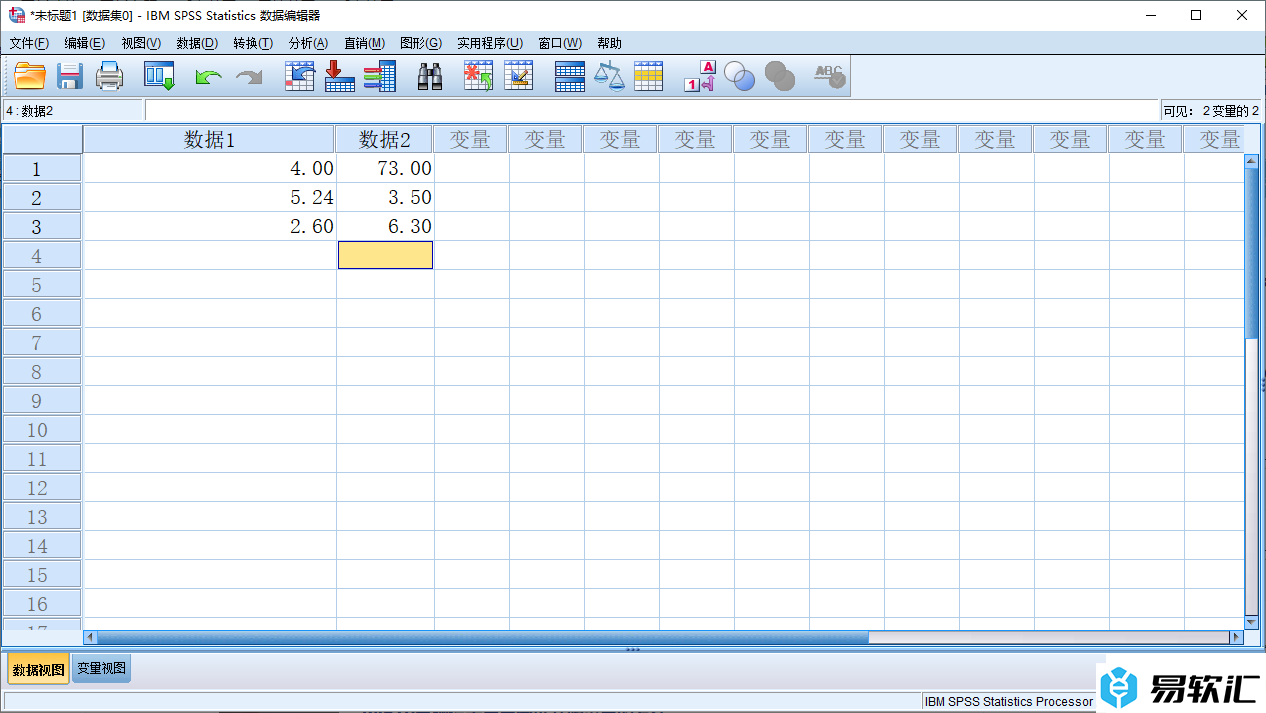Open the 实用程序(U) menu

click(x=490, y=43)
